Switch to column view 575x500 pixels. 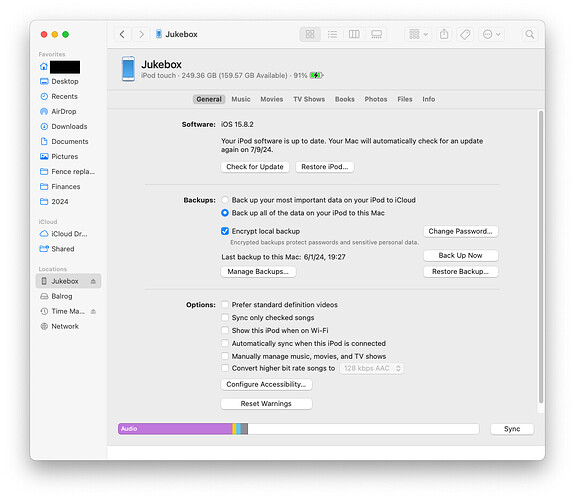click(x=354, y=34)
